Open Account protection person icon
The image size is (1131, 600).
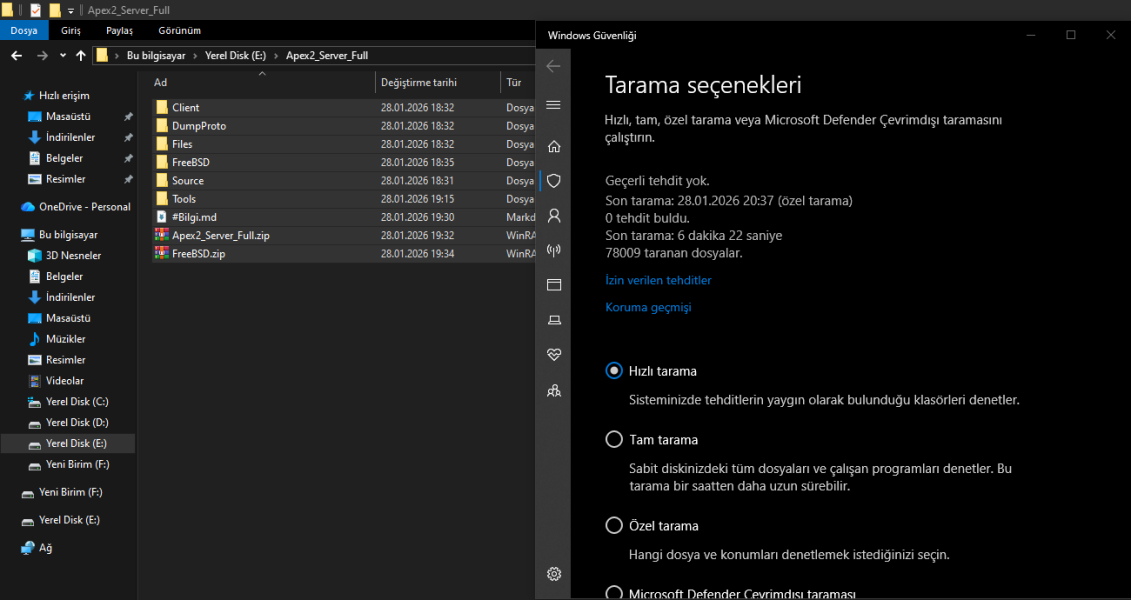pyautogui.click(x=553, y=215)
